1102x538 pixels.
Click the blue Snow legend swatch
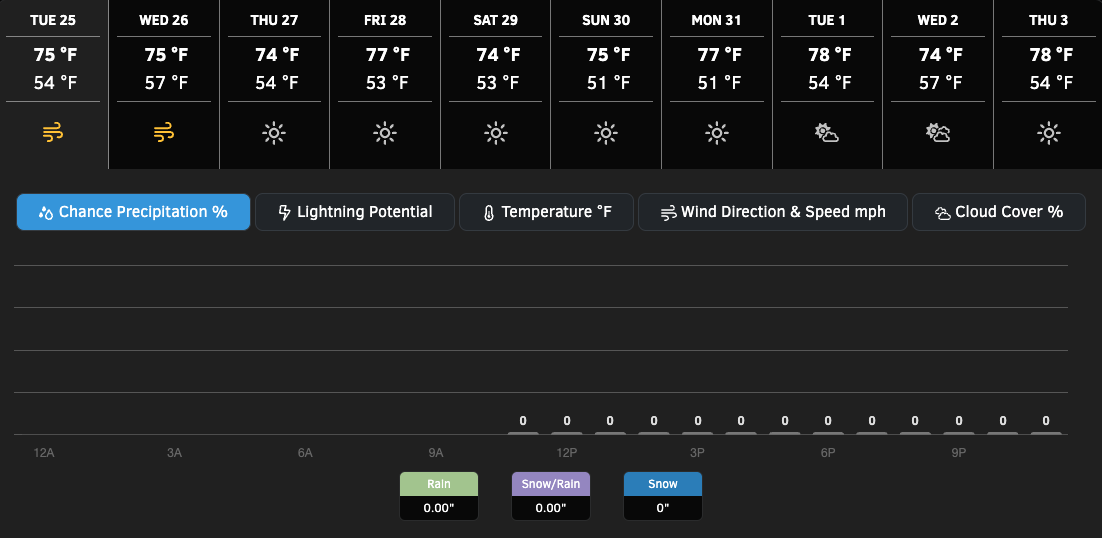click(x=663, y=484)
